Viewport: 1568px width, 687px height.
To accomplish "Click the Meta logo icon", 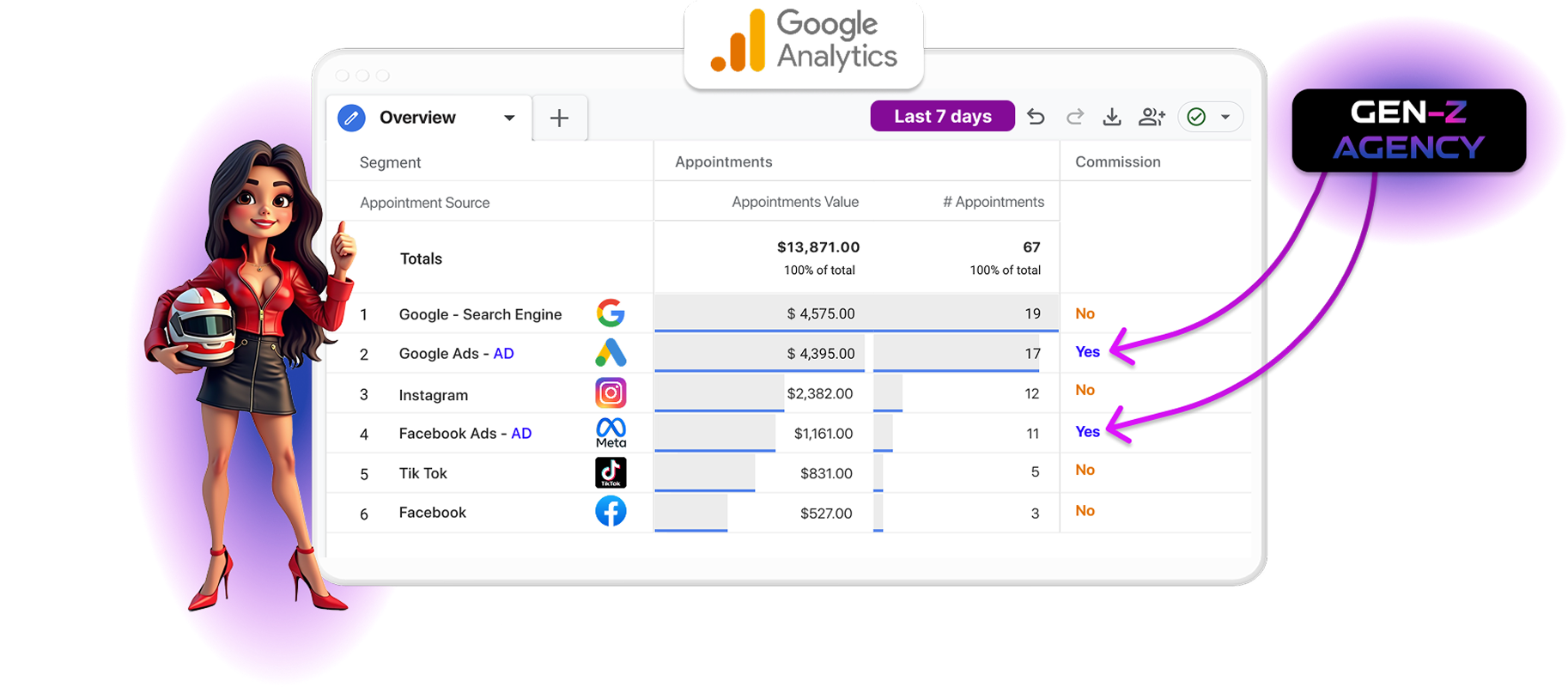I will point(611,432).
